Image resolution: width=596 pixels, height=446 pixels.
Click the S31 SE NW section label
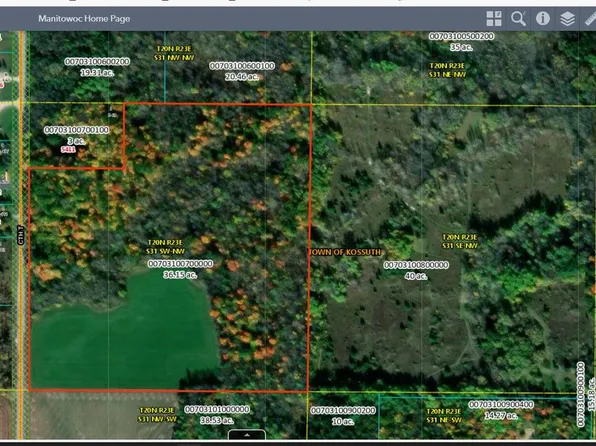(460, 246)
